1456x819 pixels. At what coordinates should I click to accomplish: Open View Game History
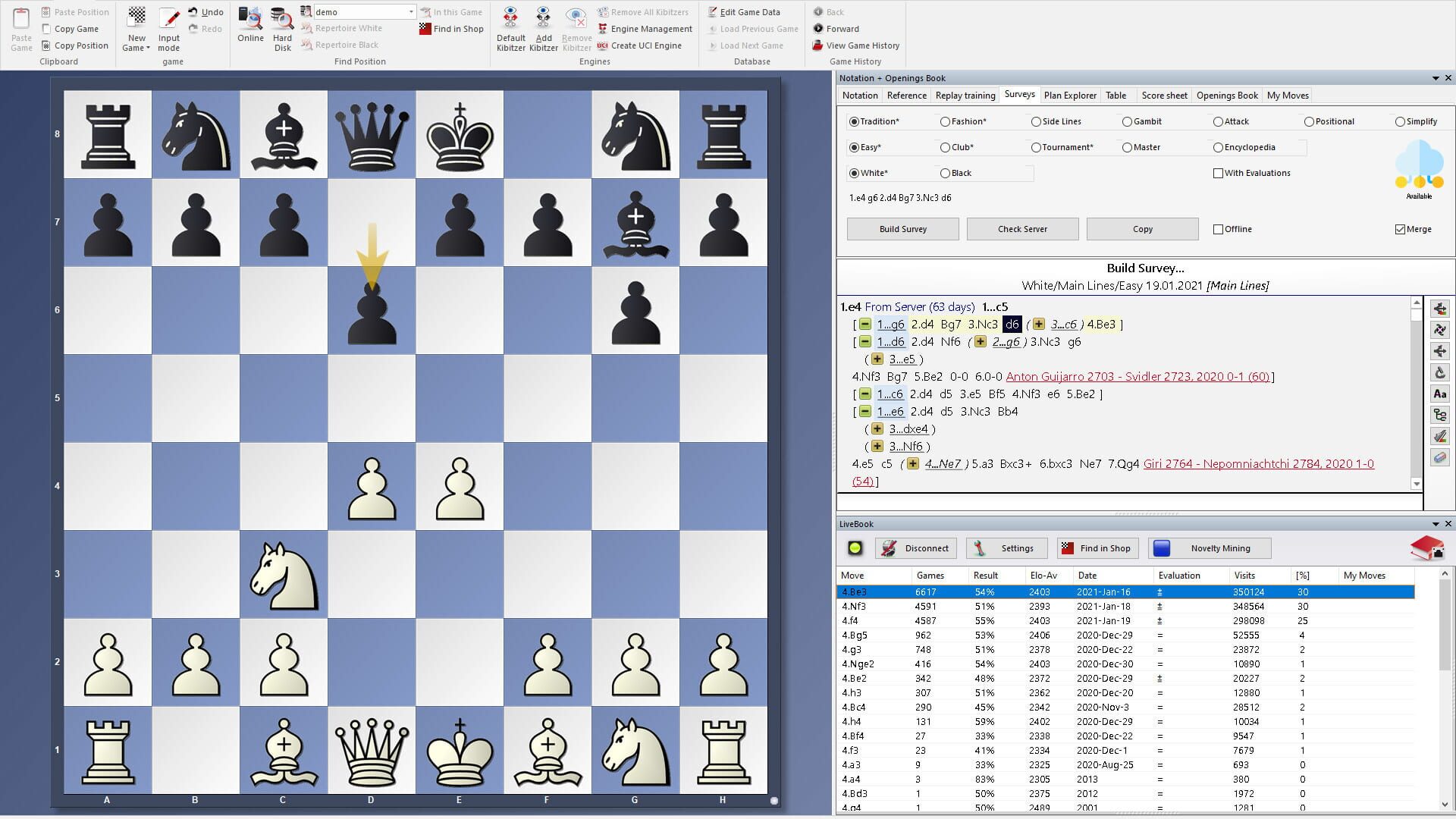tap(856, 45)
